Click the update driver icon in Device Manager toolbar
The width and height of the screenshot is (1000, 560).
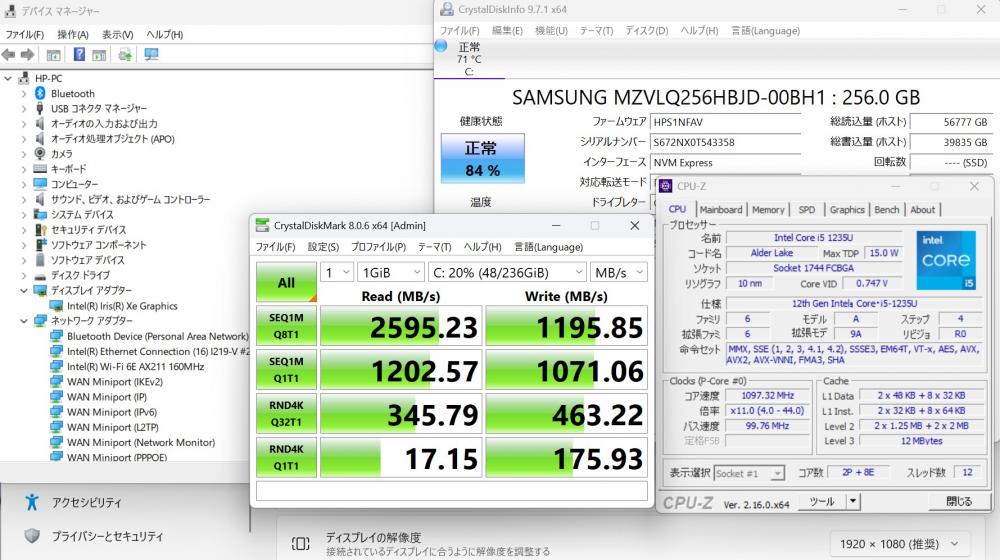[x=125, y=55]
